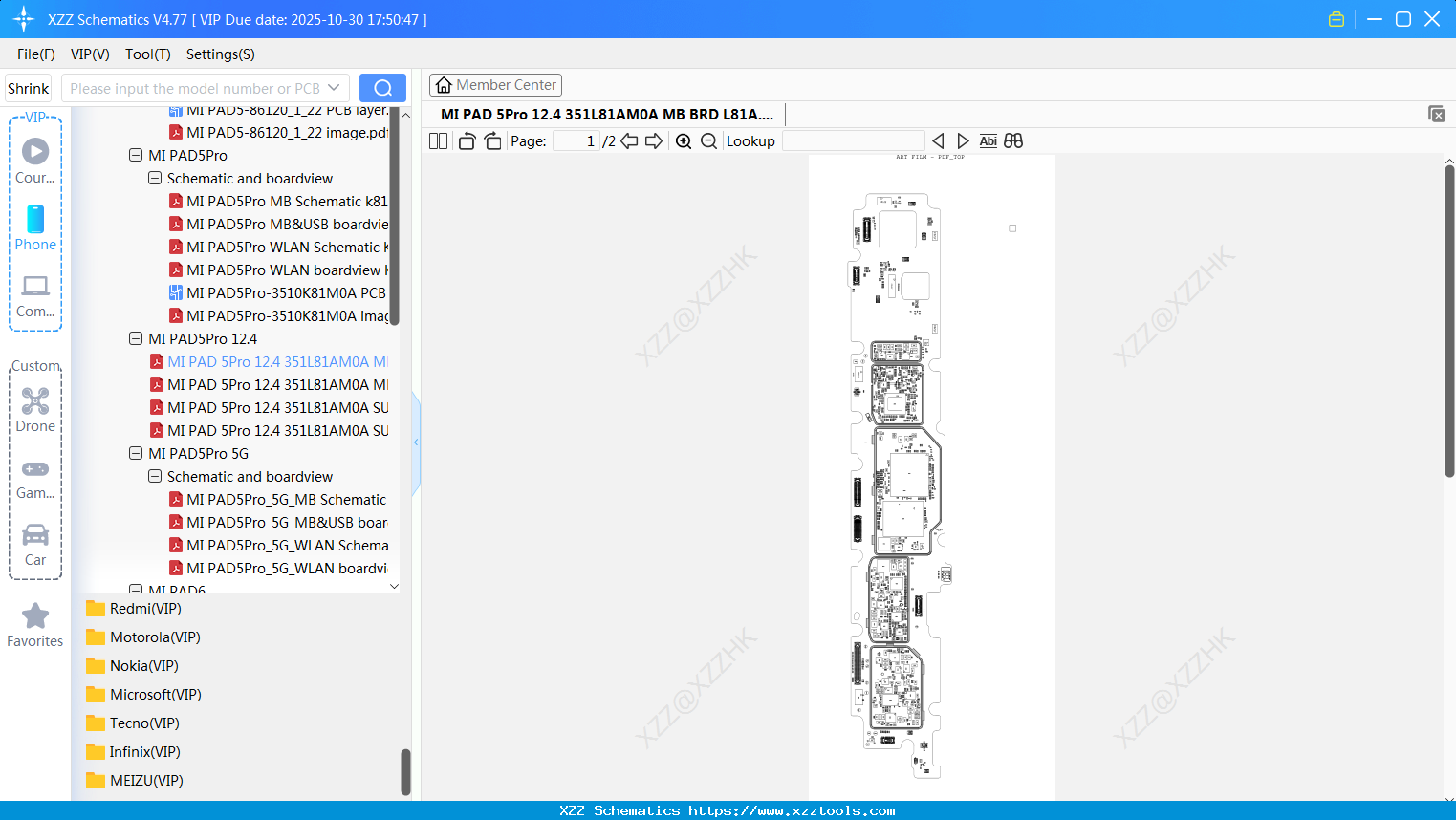
Task: Click the Shrink button
Action: pos(29,88)
